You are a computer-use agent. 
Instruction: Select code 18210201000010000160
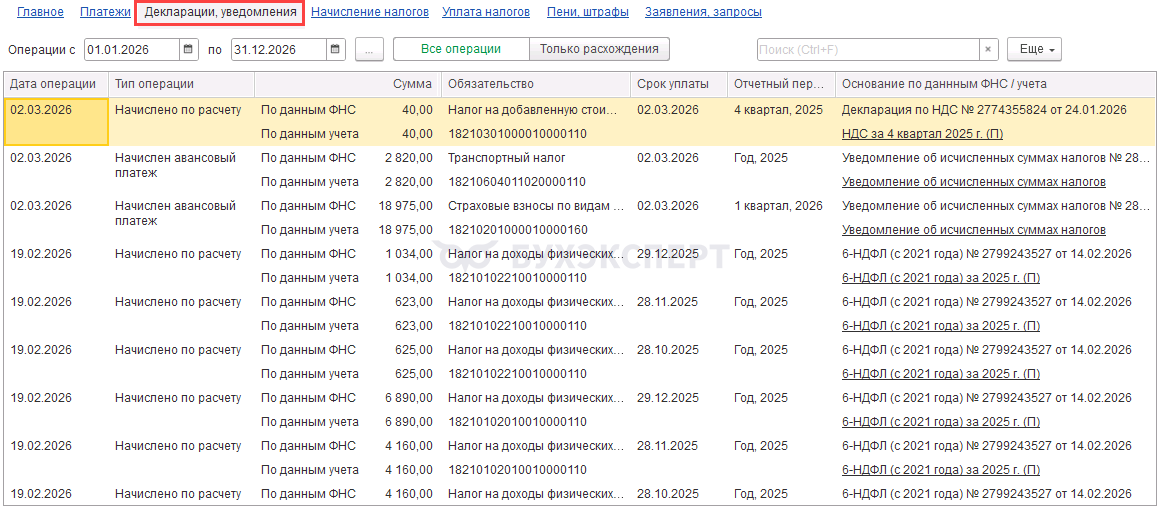(517, 230)
